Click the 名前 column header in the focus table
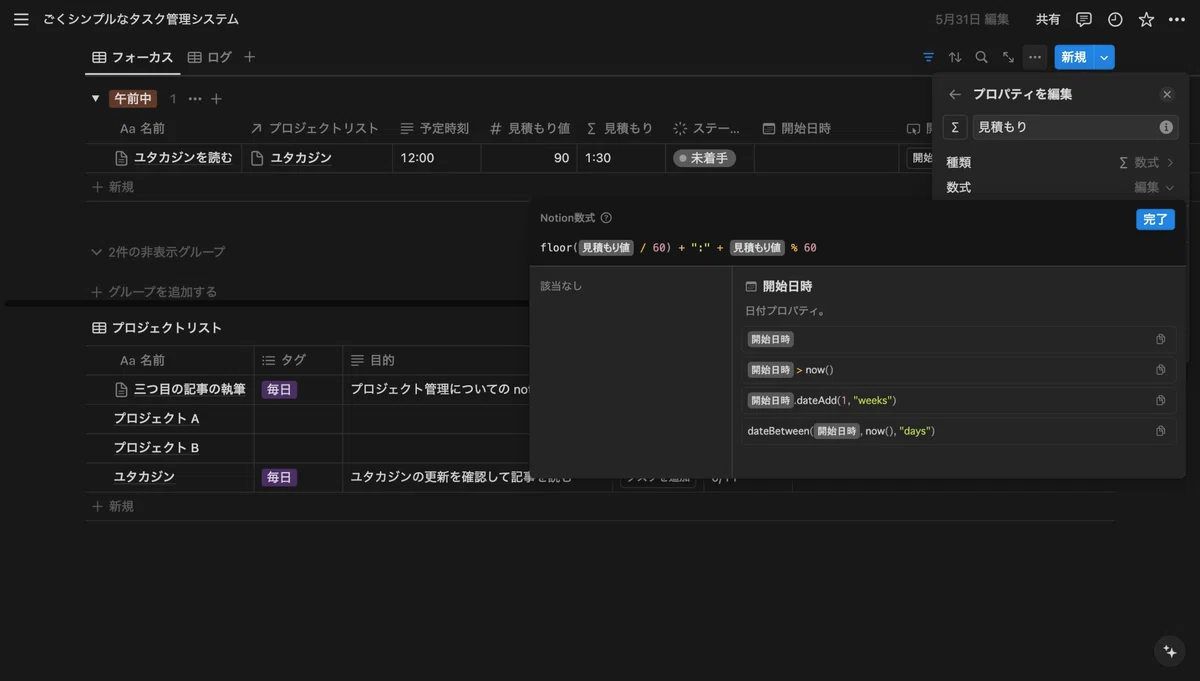 click(x=142, y=128)
